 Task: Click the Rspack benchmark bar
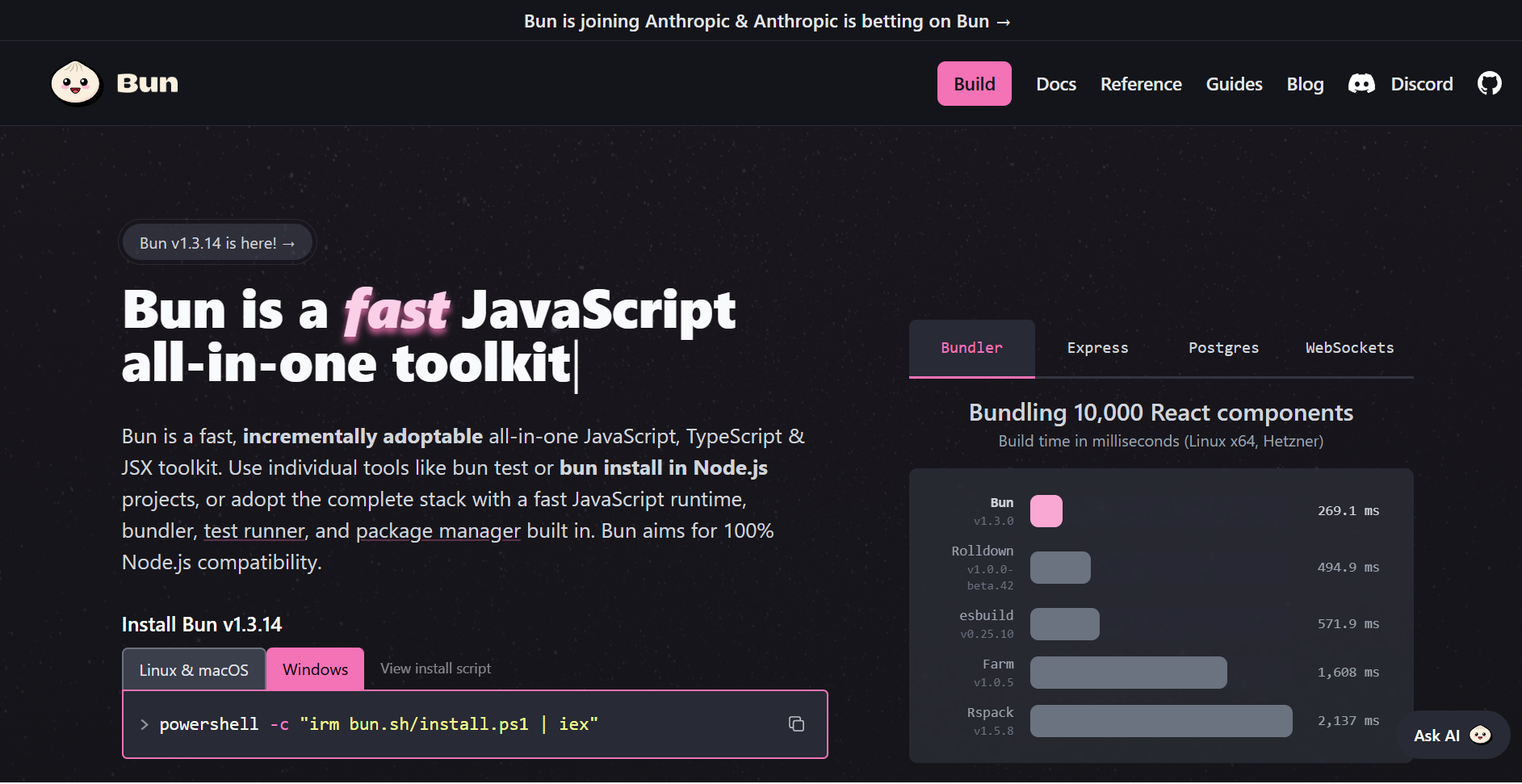(1161, 721)
